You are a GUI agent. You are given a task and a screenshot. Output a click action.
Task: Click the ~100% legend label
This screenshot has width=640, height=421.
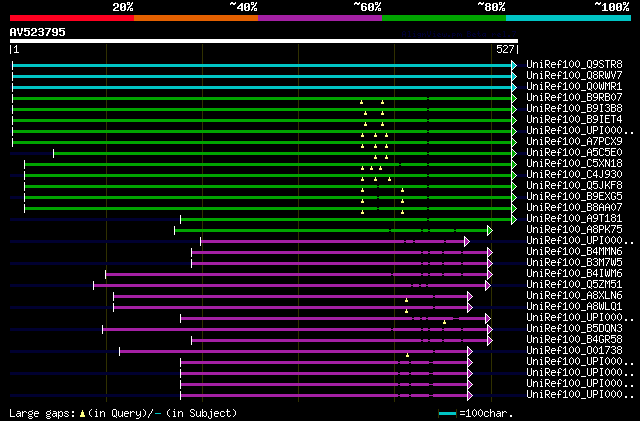pyautogui.click(x=611, y=7)
